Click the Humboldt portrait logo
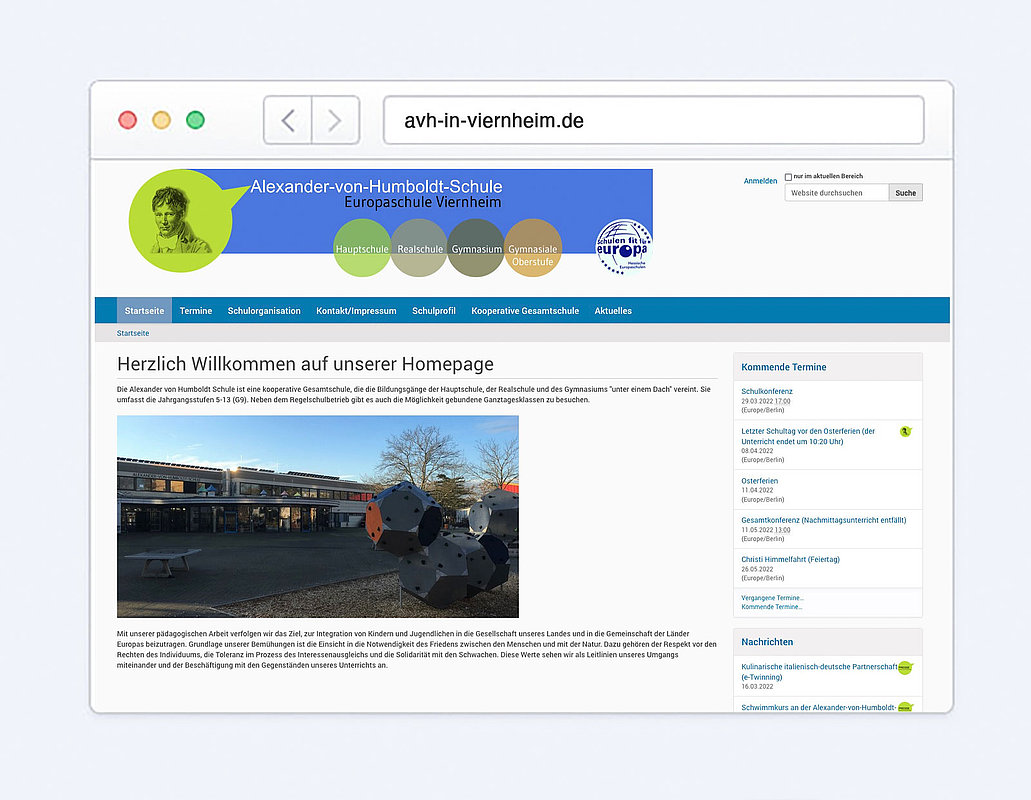The height and width of the screenshot is (800, 1031). coord(178,220)
